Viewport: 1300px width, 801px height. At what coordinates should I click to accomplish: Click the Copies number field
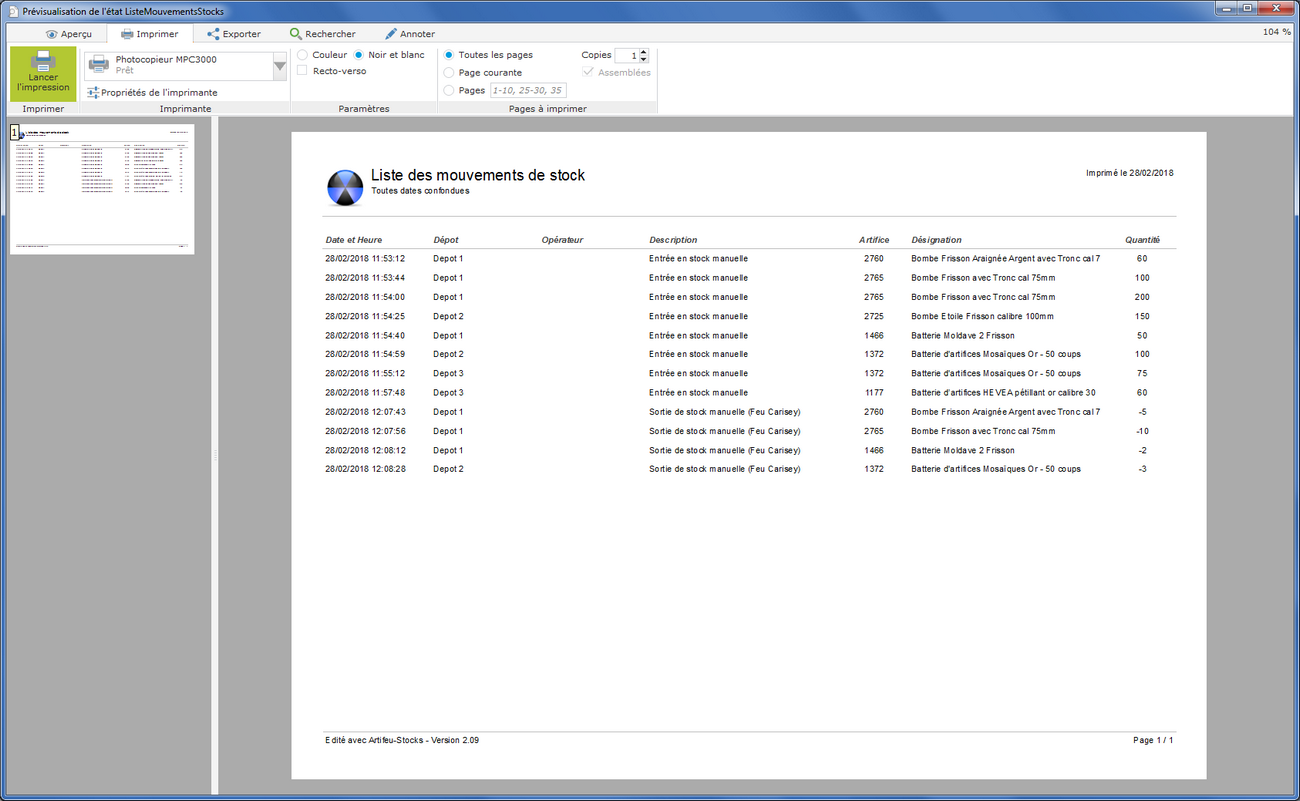point(626,56)
